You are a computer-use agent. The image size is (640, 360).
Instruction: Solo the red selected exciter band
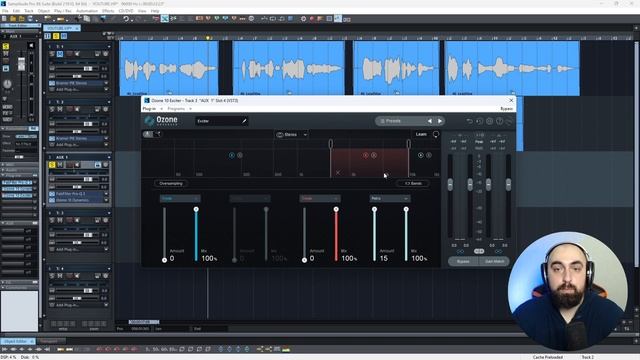pyautogui.click(x=374, y=155)
